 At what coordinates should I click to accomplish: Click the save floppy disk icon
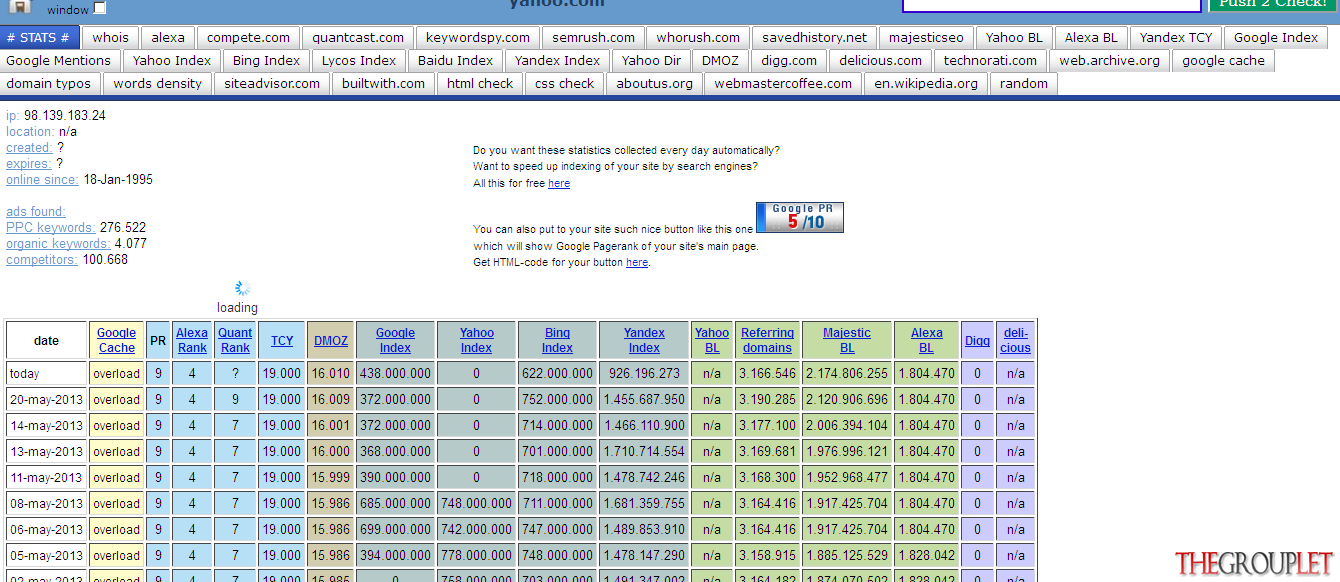tap(20, 6)
